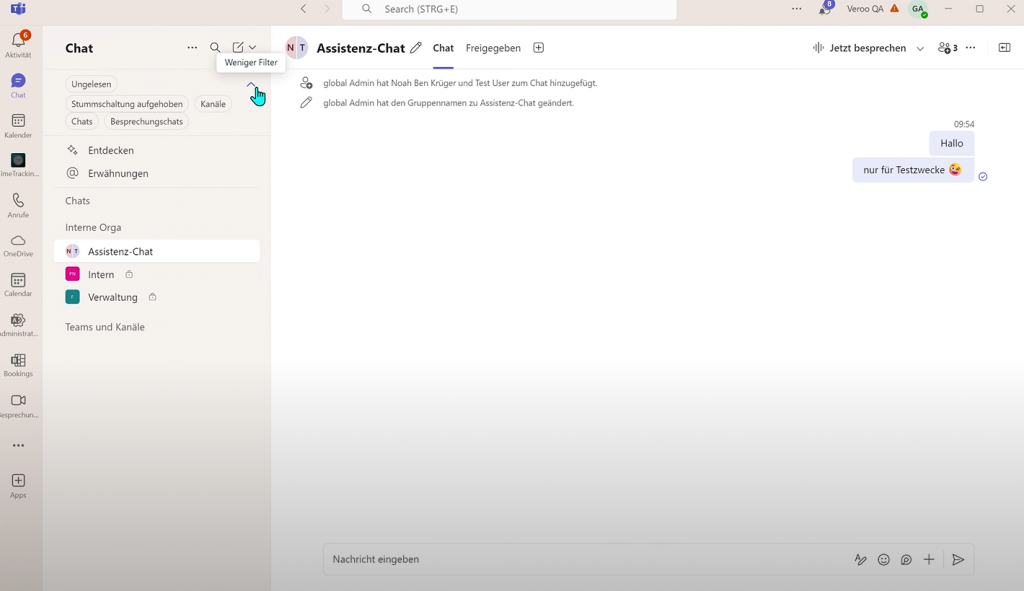Open the Calendar app in sidebar
Viewport: 1024px width, 591px height.
(18, 285)
